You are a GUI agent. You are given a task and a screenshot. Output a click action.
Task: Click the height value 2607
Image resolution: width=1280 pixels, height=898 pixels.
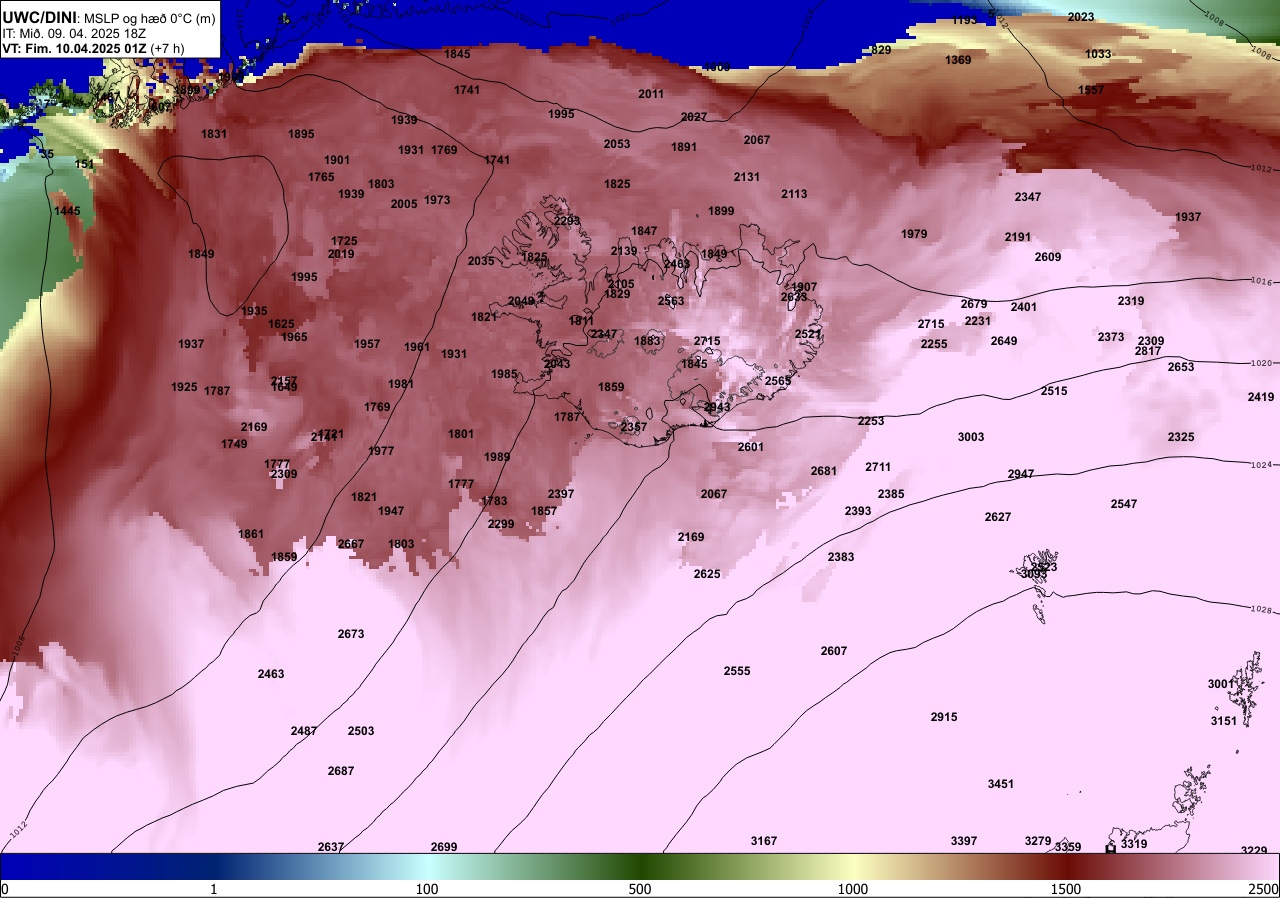[x=834, y=651]
